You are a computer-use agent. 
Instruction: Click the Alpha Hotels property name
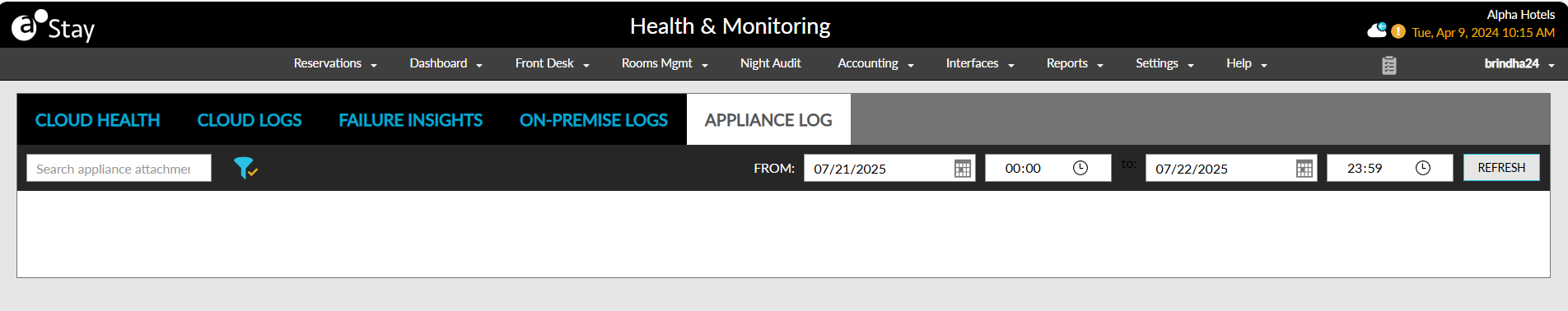pos(1520,15)
